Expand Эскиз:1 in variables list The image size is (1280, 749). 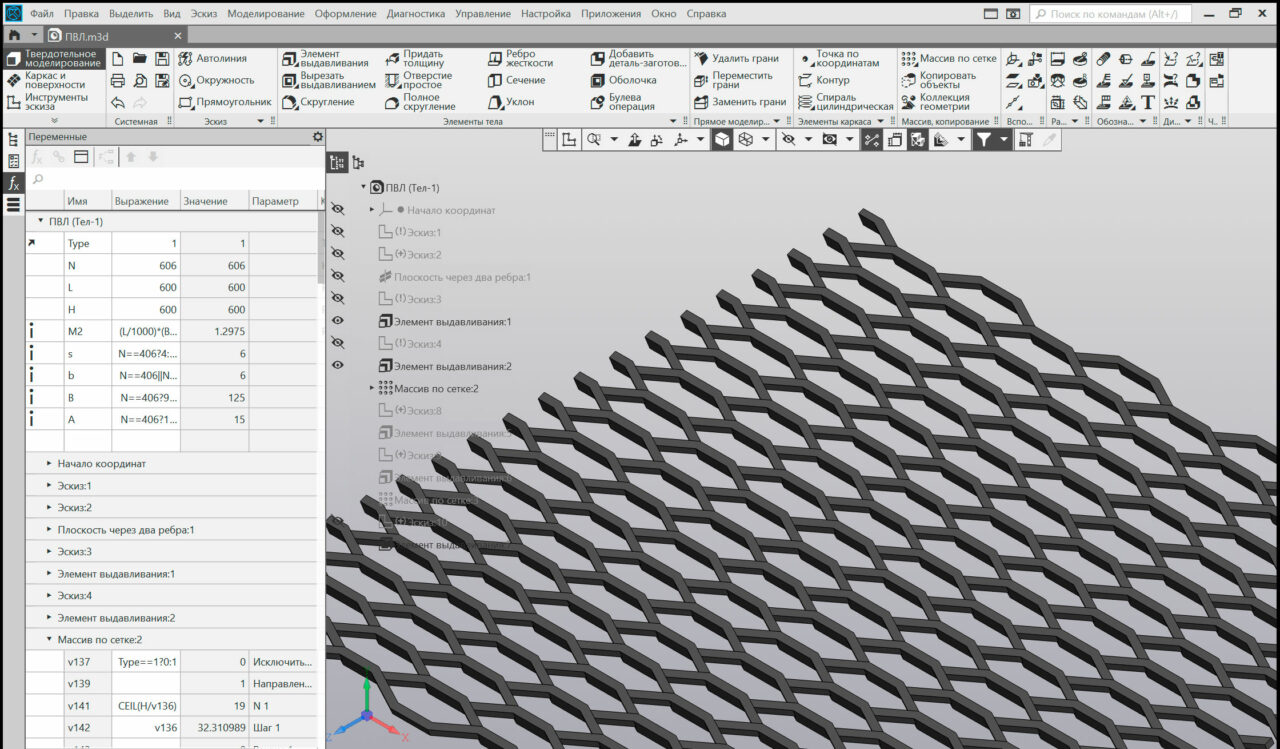click(50, 486)
